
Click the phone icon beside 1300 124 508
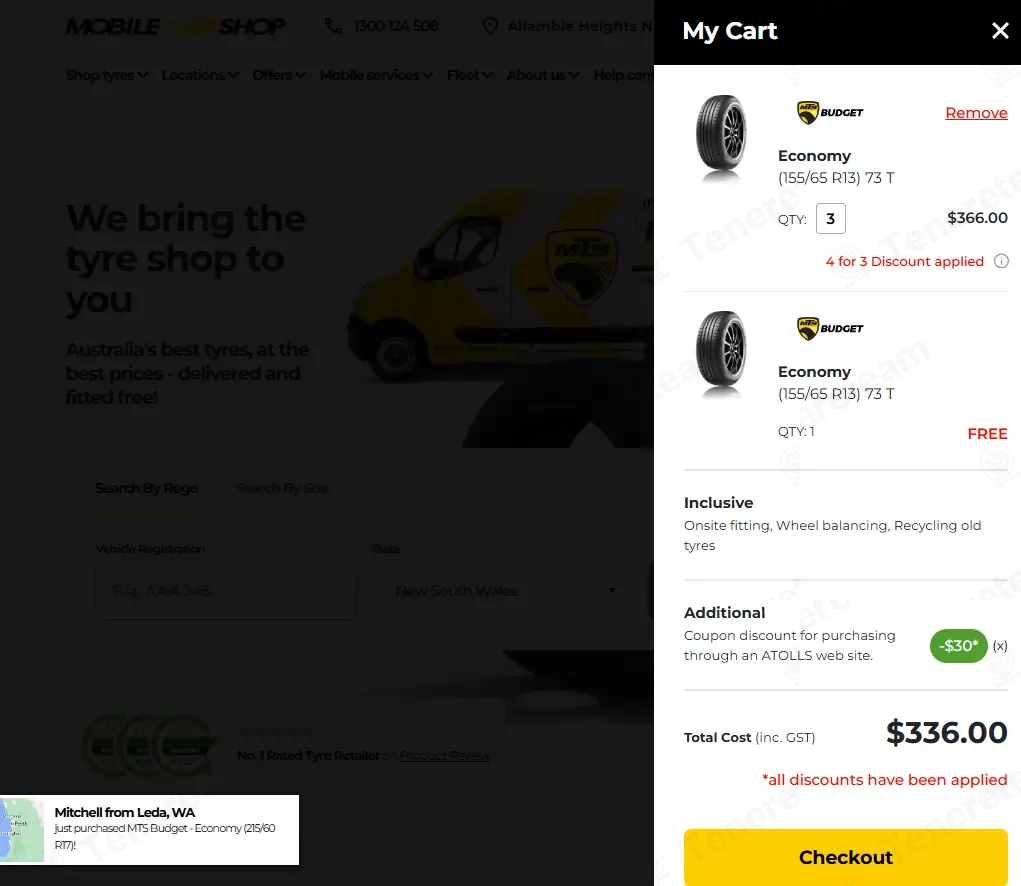(x=333, y=26)
